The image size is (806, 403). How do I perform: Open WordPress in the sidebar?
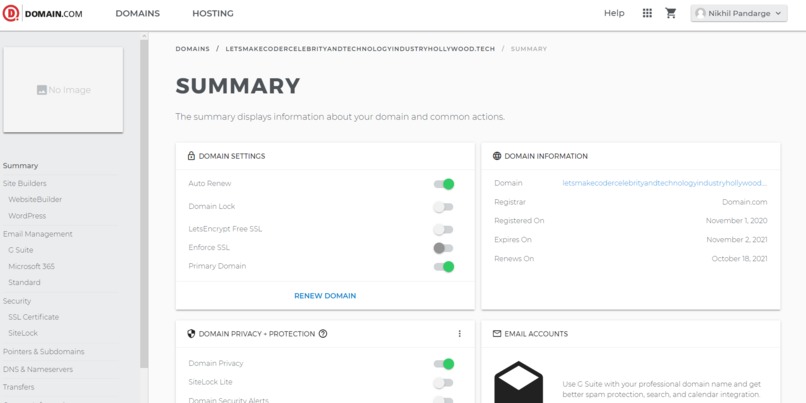tap(27, 216)
